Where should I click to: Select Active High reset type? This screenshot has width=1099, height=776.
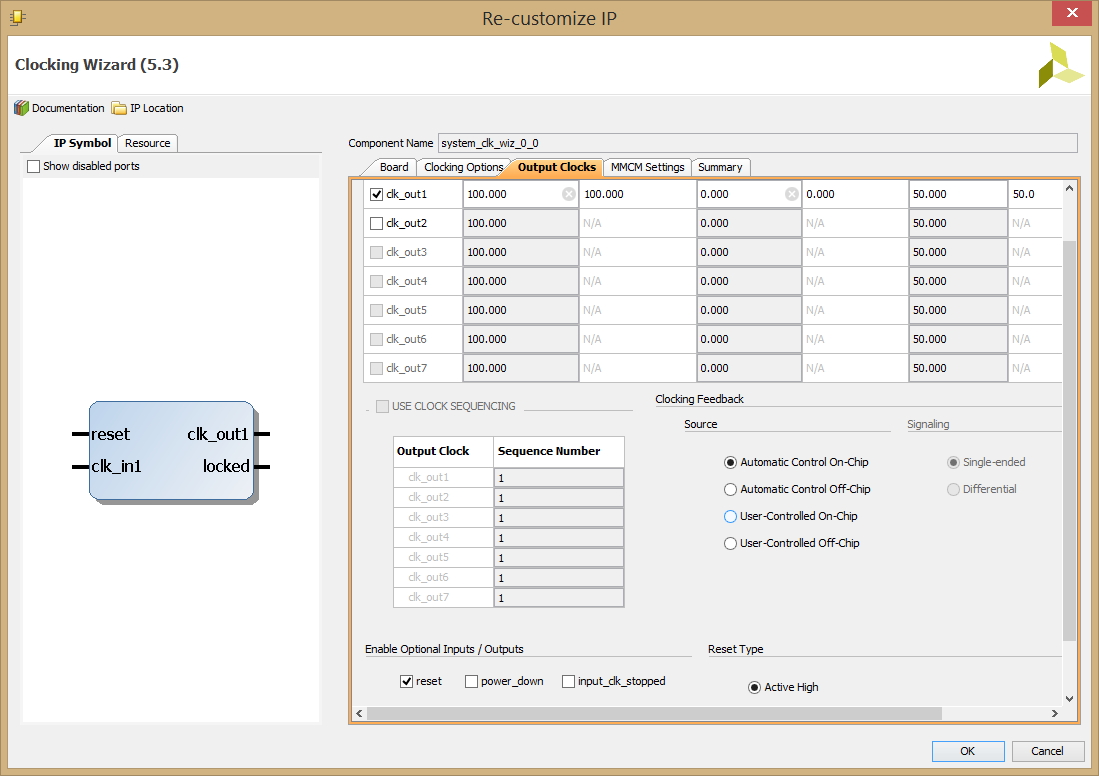pyautogui.click(x=754, y=688)
